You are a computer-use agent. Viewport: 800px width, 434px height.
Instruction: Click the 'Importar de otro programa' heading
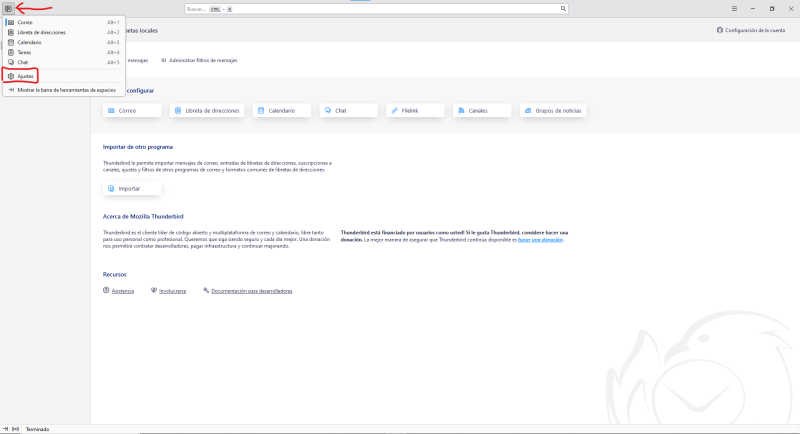(138, 147)
